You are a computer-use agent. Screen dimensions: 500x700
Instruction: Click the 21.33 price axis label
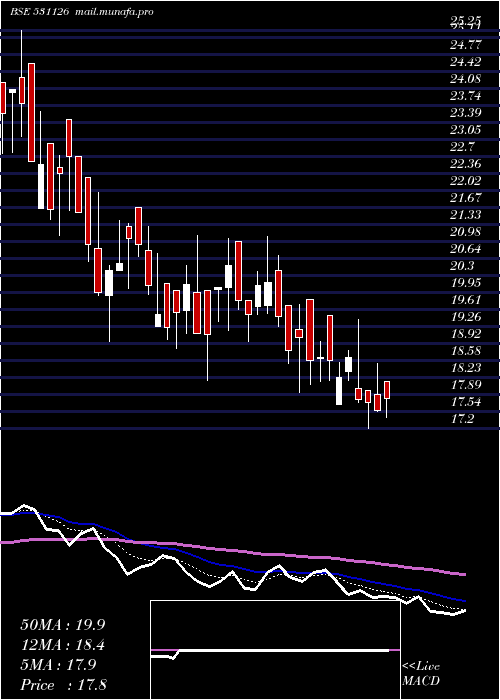[466, 215]
